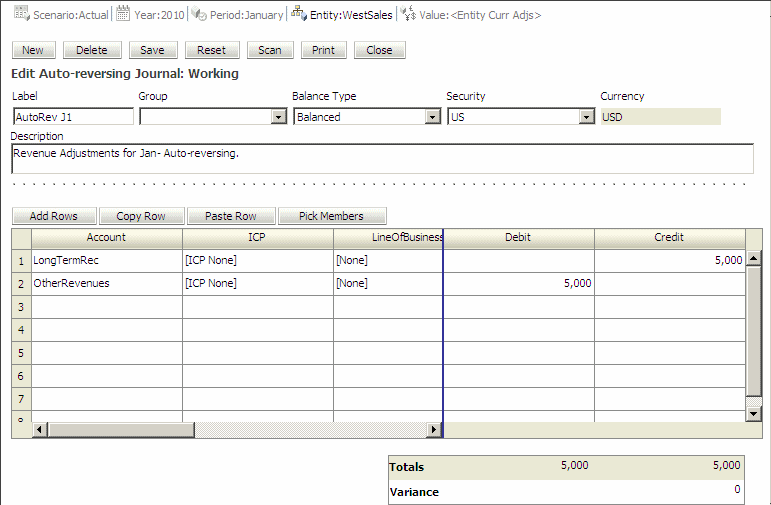This screenshot has width=771, height=505.
Task: Click the Scenario dimension icon
Action: pyautogui.click(x=21, y=14)
